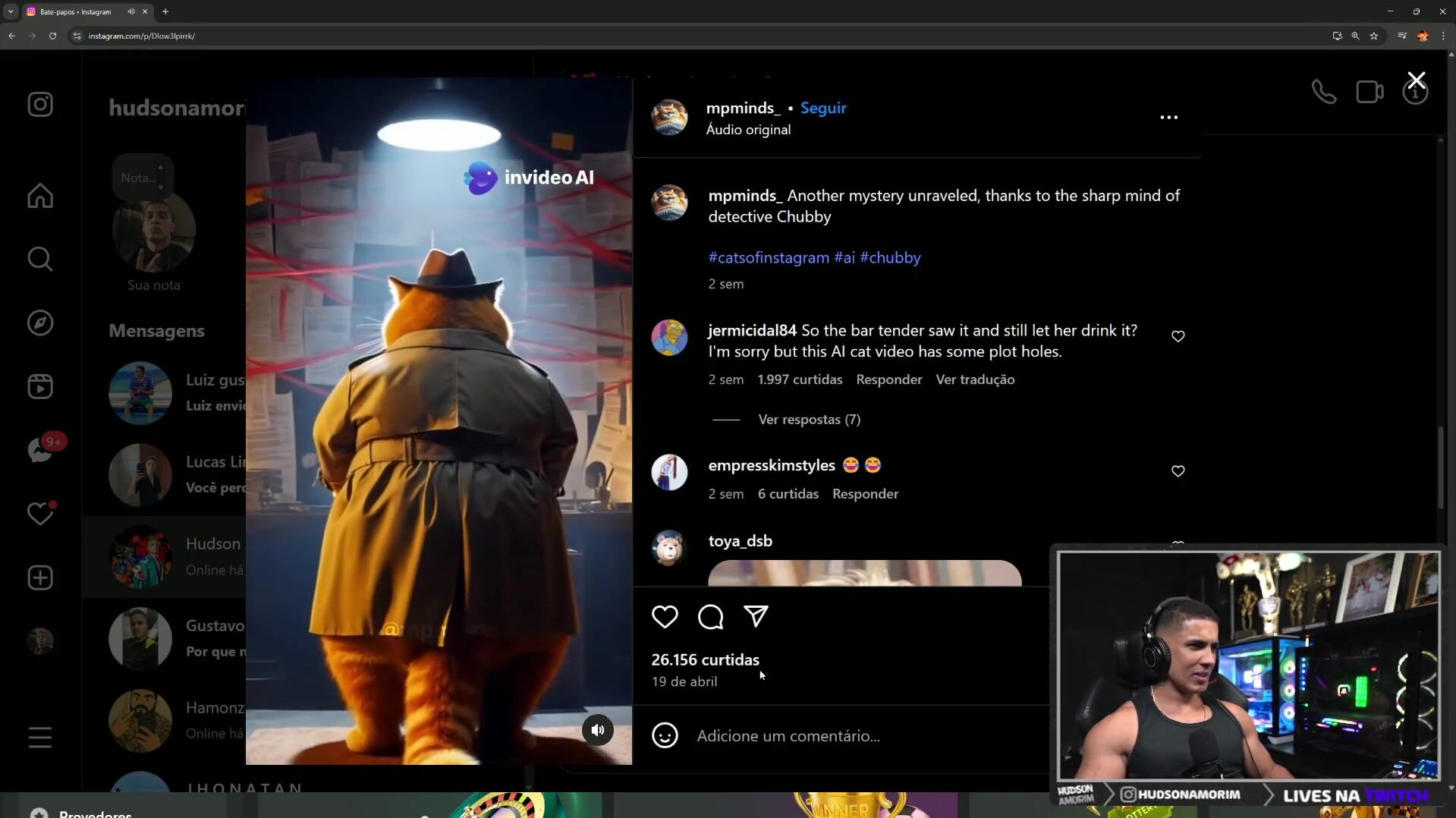Click the Nota bubble above your avatar
1456x818 pixels.
(x=142, y=177)
